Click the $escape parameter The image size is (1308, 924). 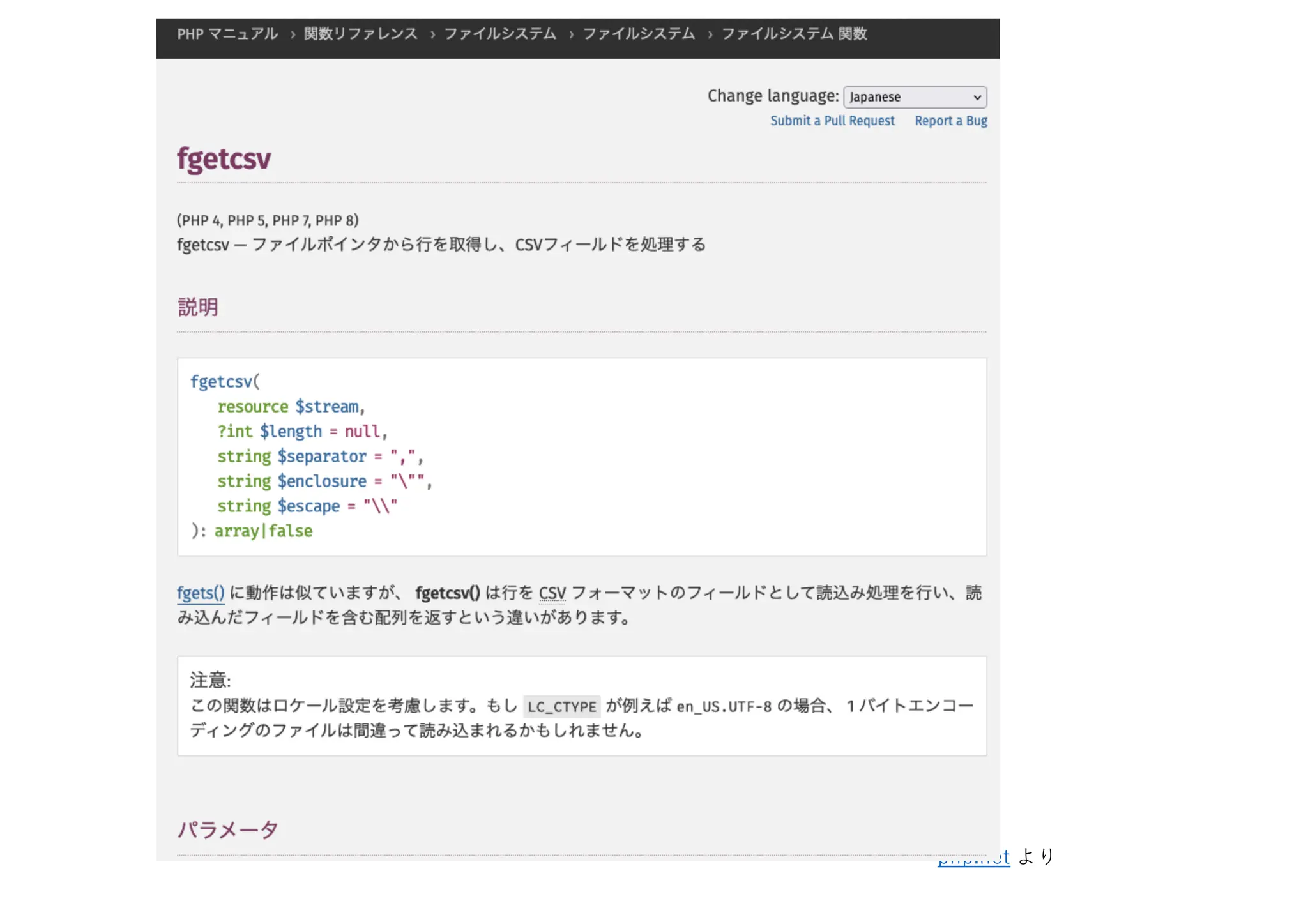pyautogui.click(x=308, y=506)
